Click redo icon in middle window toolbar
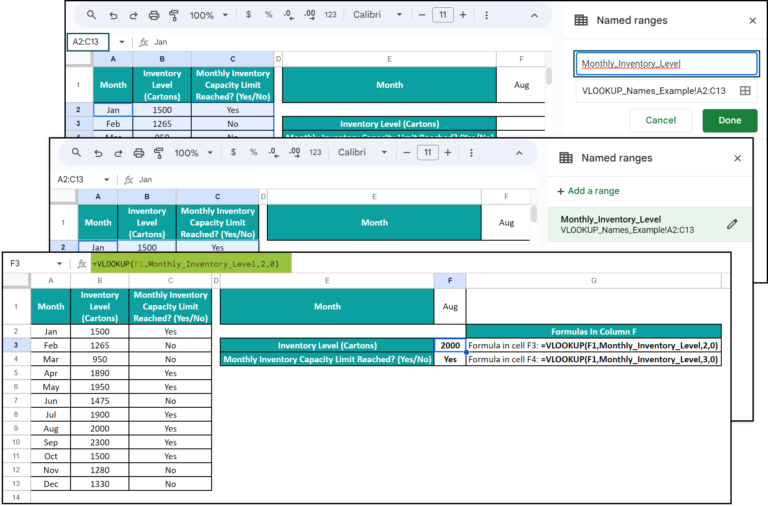 (118, 153)
